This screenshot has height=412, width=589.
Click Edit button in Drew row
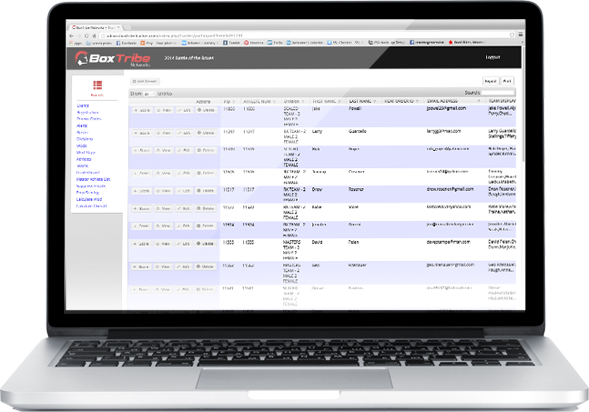[184, 191]
